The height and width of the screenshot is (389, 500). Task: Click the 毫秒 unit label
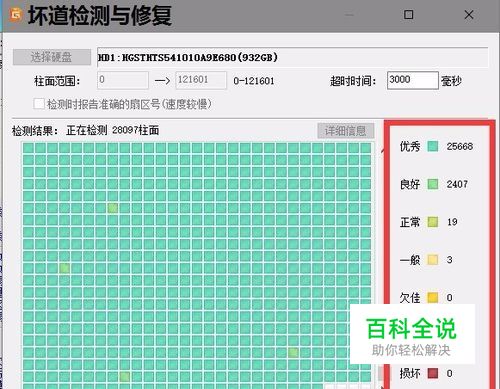click(x=451, y=81)
